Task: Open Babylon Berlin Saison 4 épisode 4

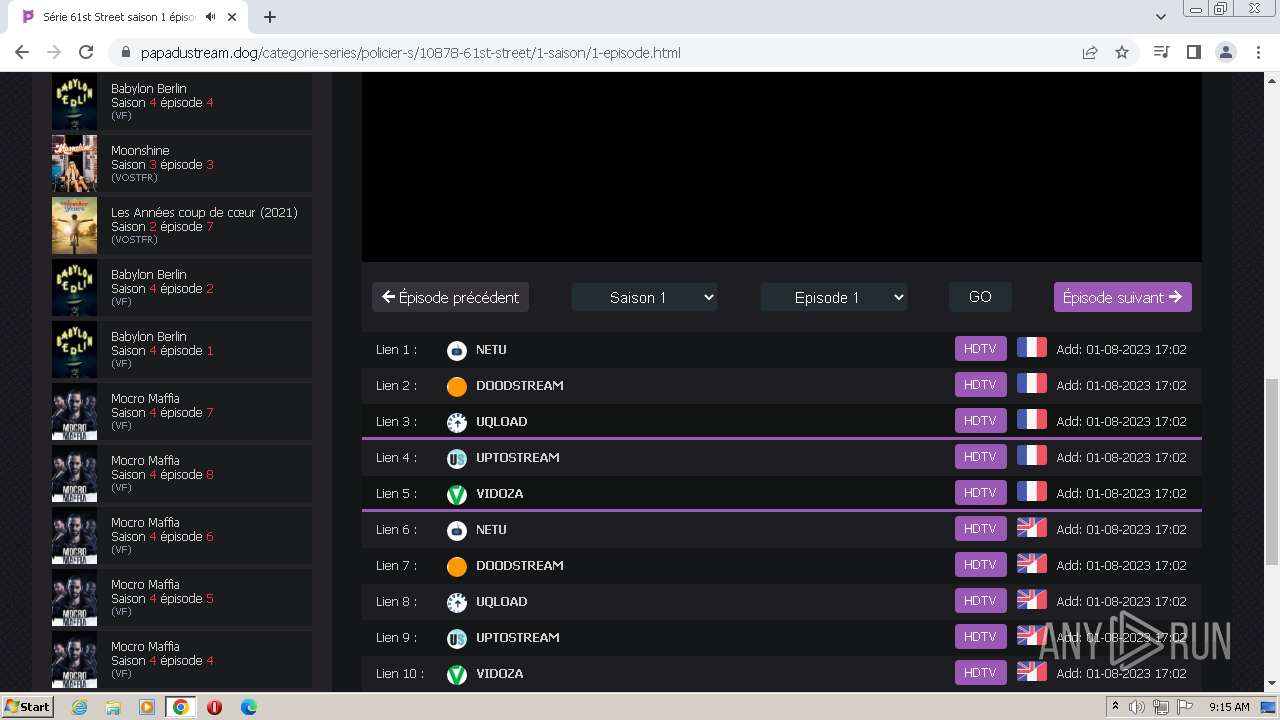Action: 182,102
